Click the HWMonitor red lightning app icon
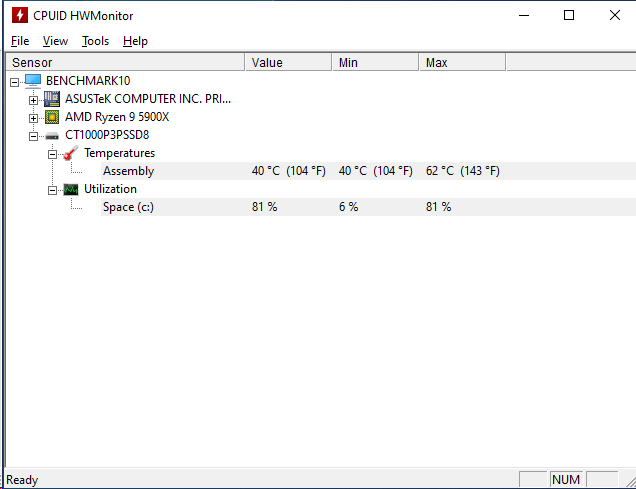The image size is (636, 489). click(x=19, y=15)
